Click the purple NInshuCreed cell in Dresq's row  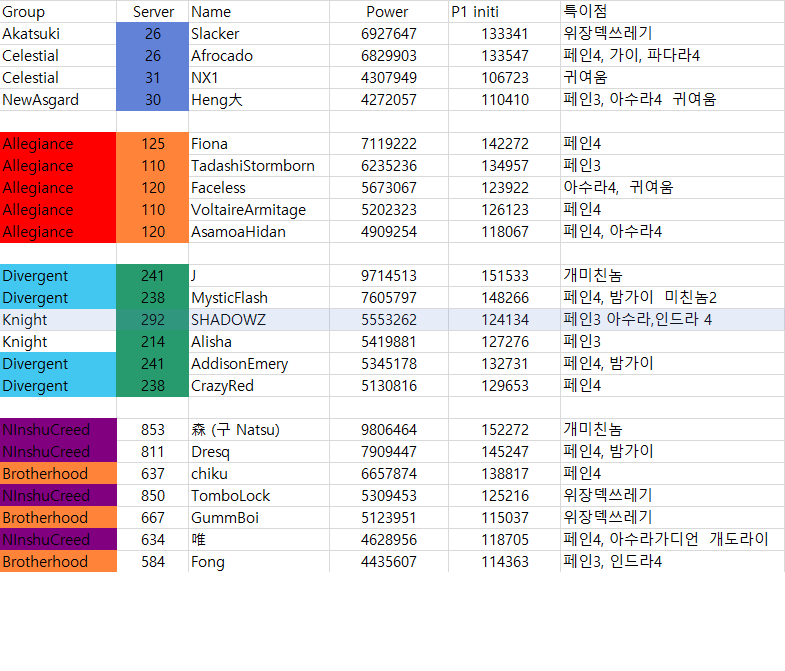58,452
